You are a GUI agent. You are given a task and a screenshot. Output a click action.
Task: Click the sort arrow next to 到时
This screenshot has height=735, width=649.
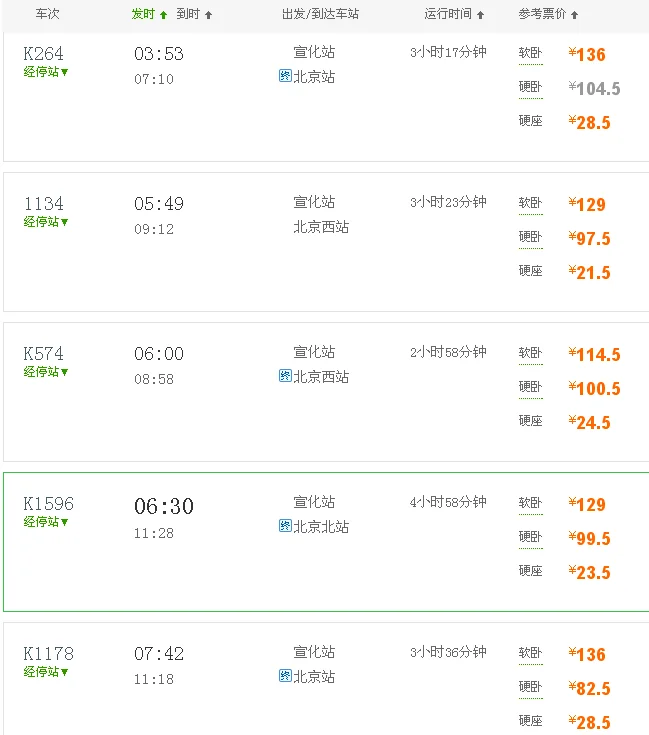point(208,15)
